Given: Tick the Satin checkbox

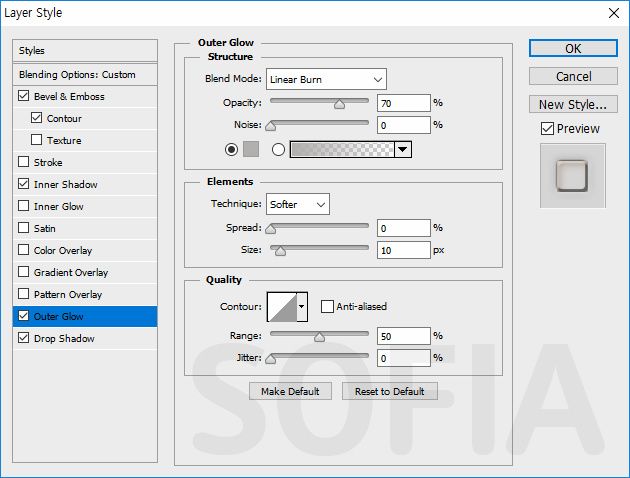Looking at the screenshot, I should (24, 228).
